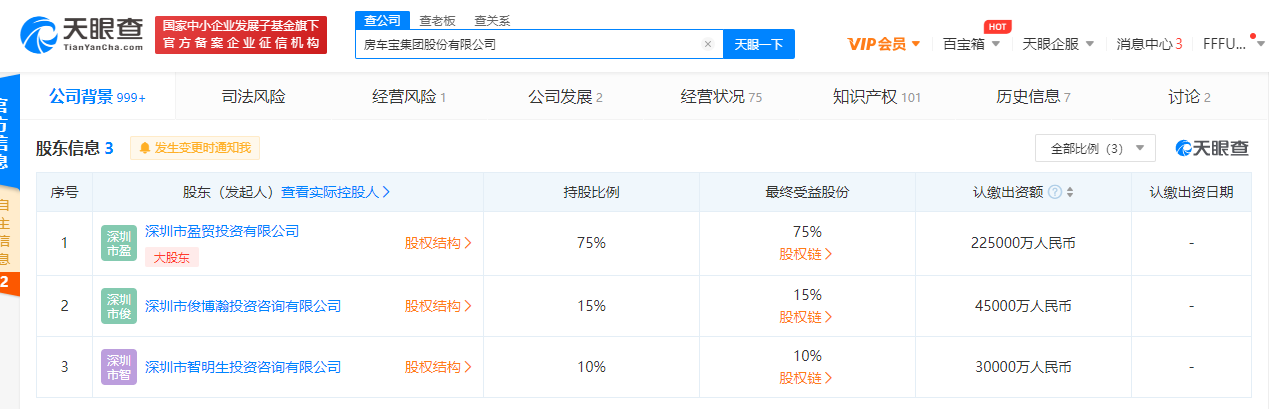Switch to the 历史信息 tab
Viewport: 1269px width, 409px height.
click(1033, 97)
